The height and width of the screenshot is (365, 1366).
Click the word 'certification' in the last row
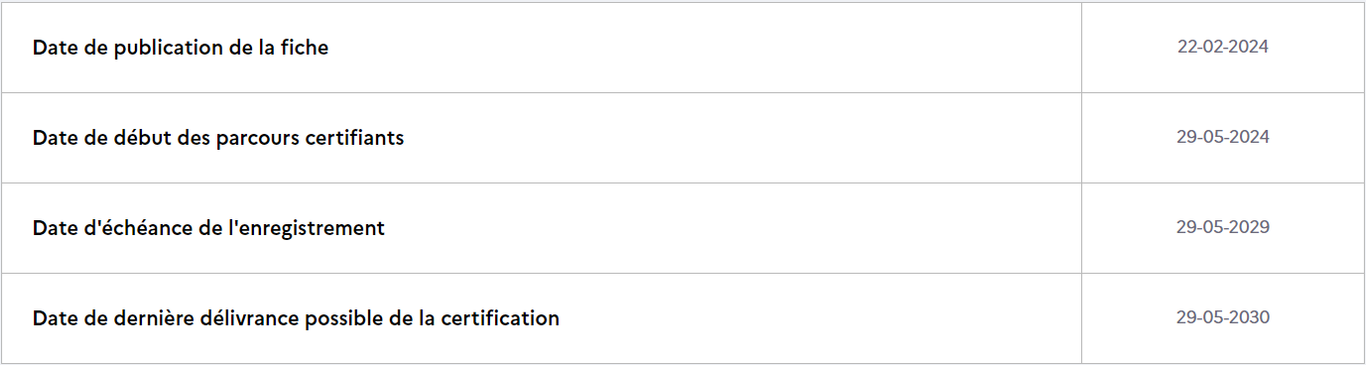pos(498,317)
